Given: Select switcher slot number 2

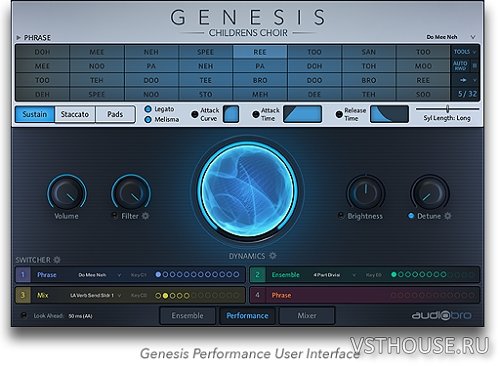Looking at the screenshot, I should click(x=257, y=275).
